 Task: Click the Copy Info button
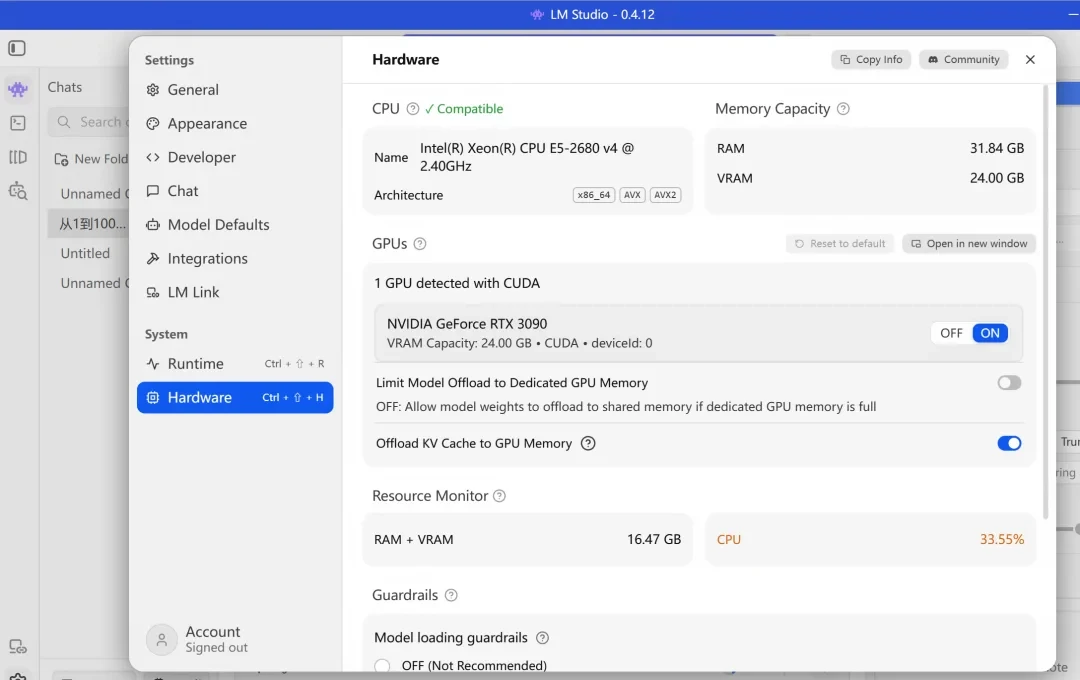tap(871, 60)
